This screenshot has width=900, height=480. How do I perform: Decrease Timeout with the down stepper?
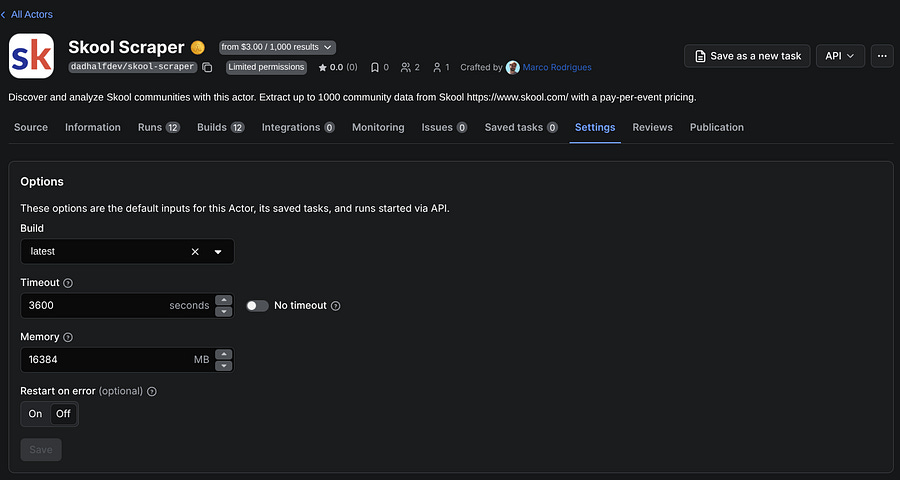[224, 312]
